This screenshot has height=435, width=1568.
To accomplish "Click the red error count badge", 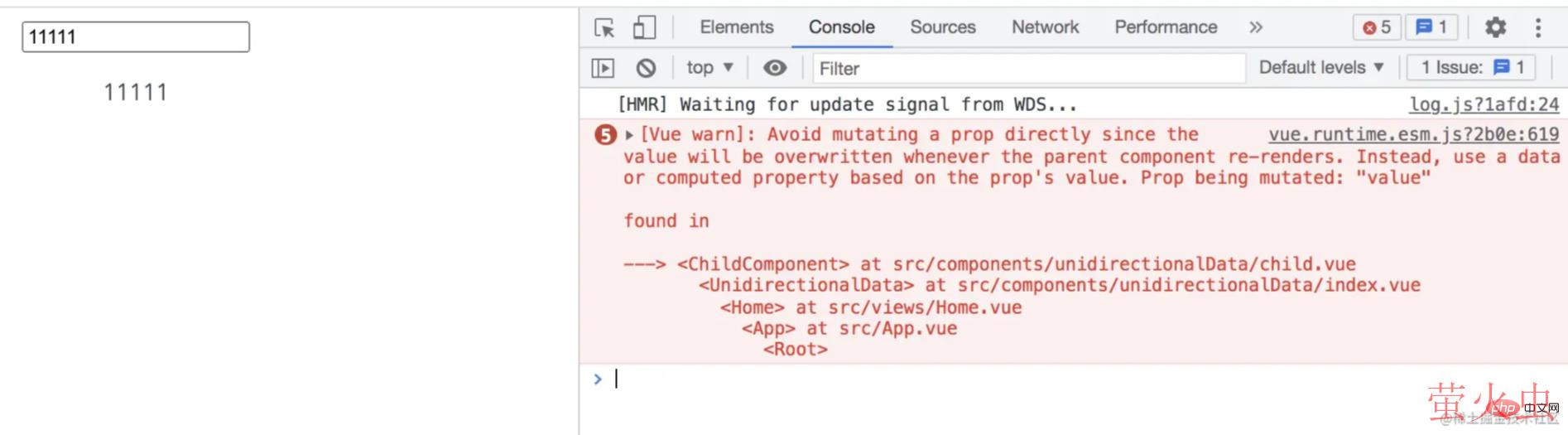I will (1377, 27).
